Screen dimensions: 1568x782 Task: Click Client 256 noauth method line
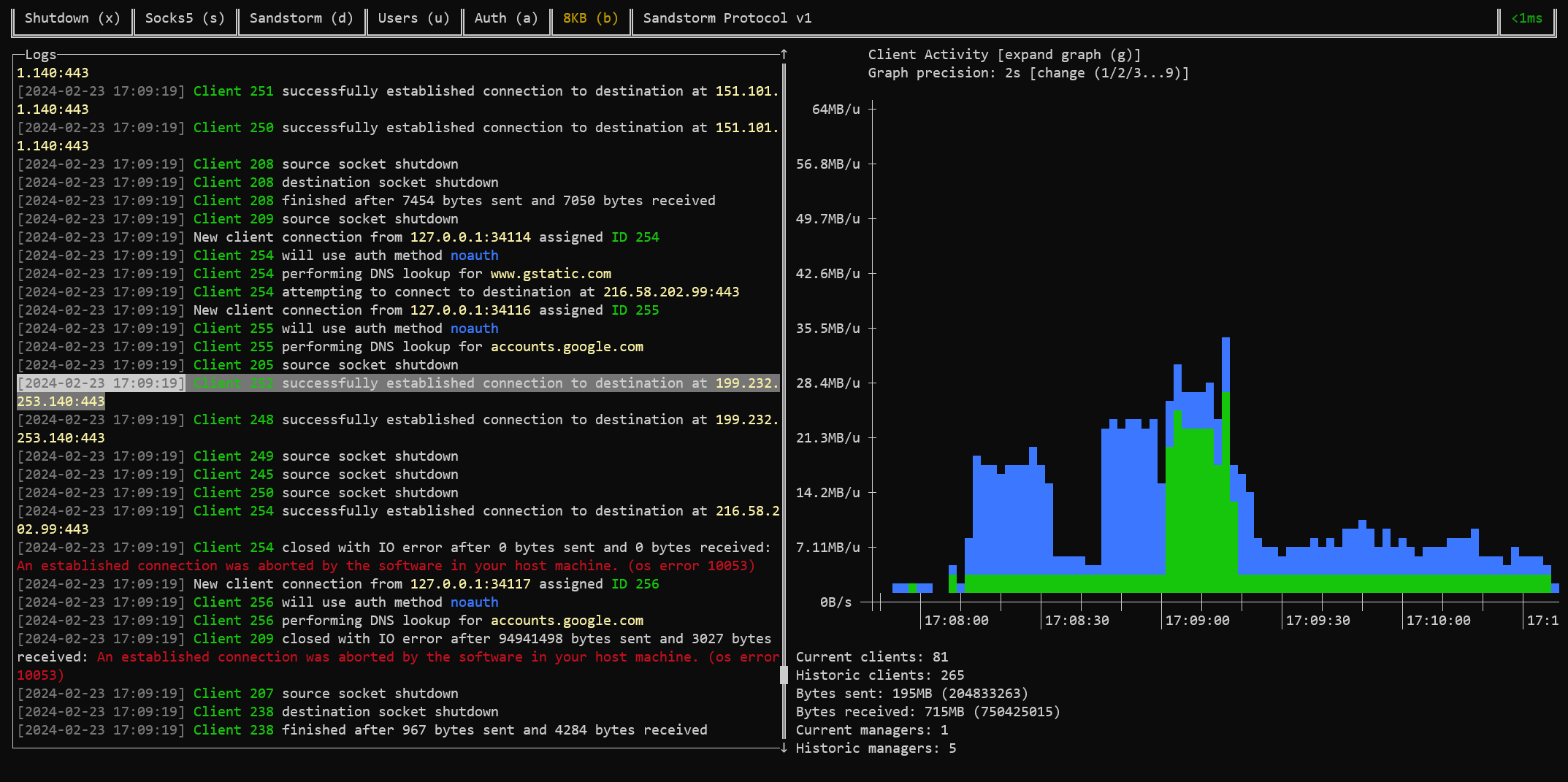tap(258, 602)
